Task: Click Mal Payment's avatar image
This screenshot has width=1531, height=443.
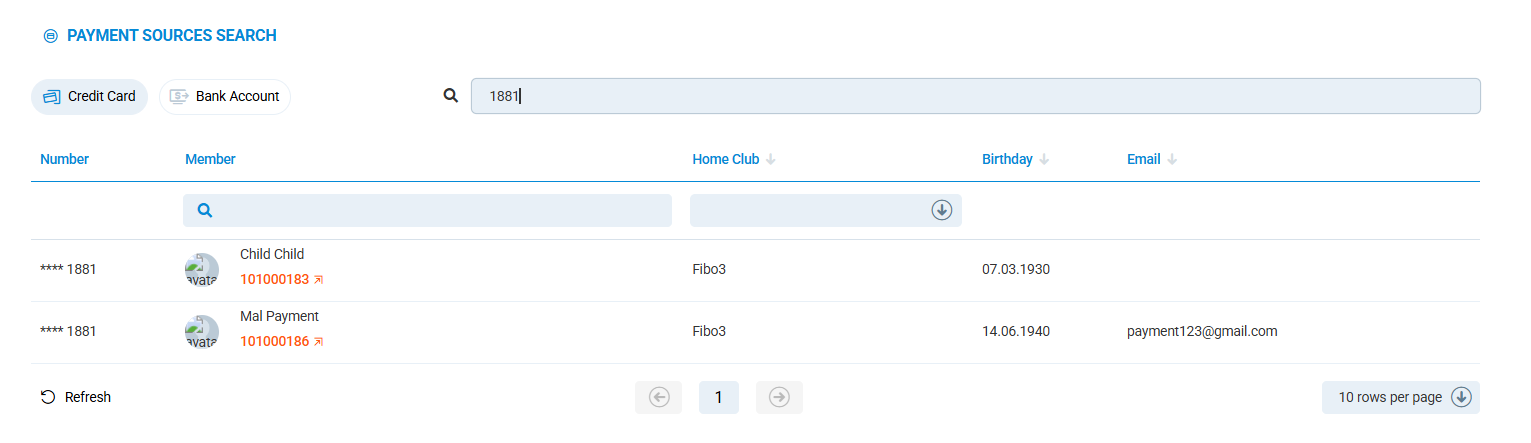Action: pos(202,332)
